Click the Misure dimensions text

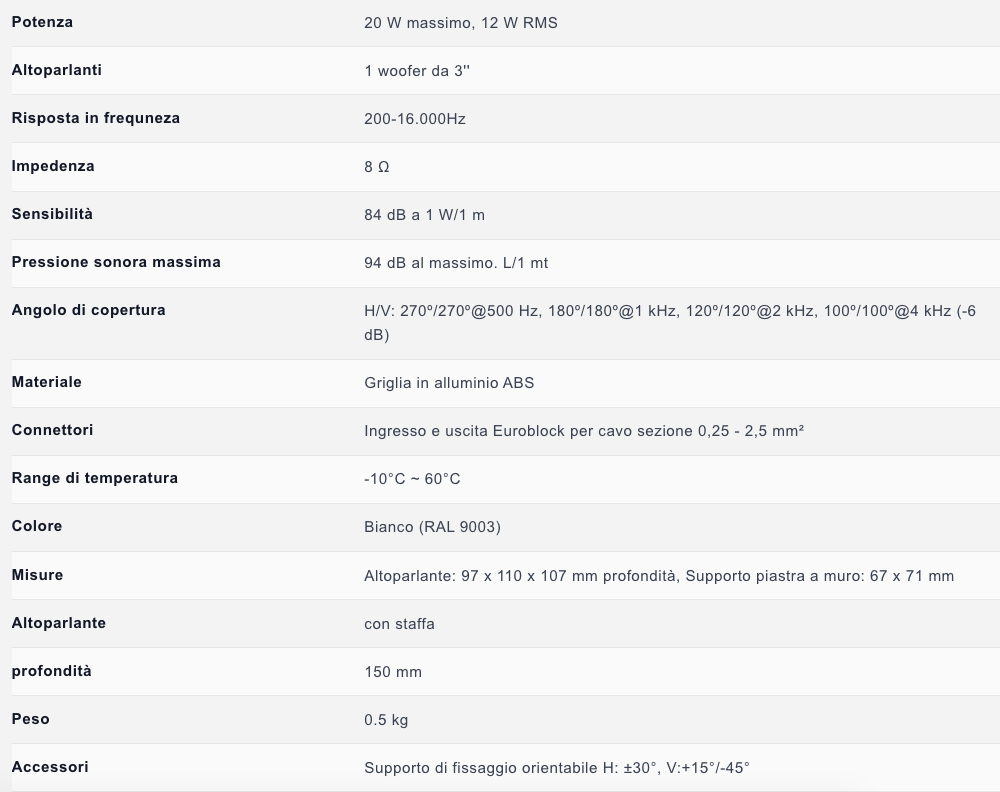pos(659,576)
